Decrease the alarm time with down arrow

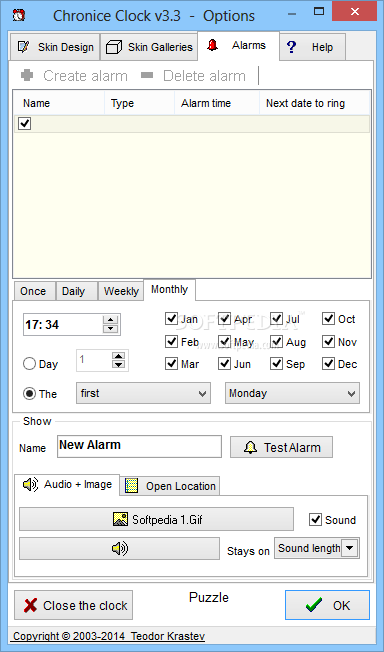pos(111,329)
